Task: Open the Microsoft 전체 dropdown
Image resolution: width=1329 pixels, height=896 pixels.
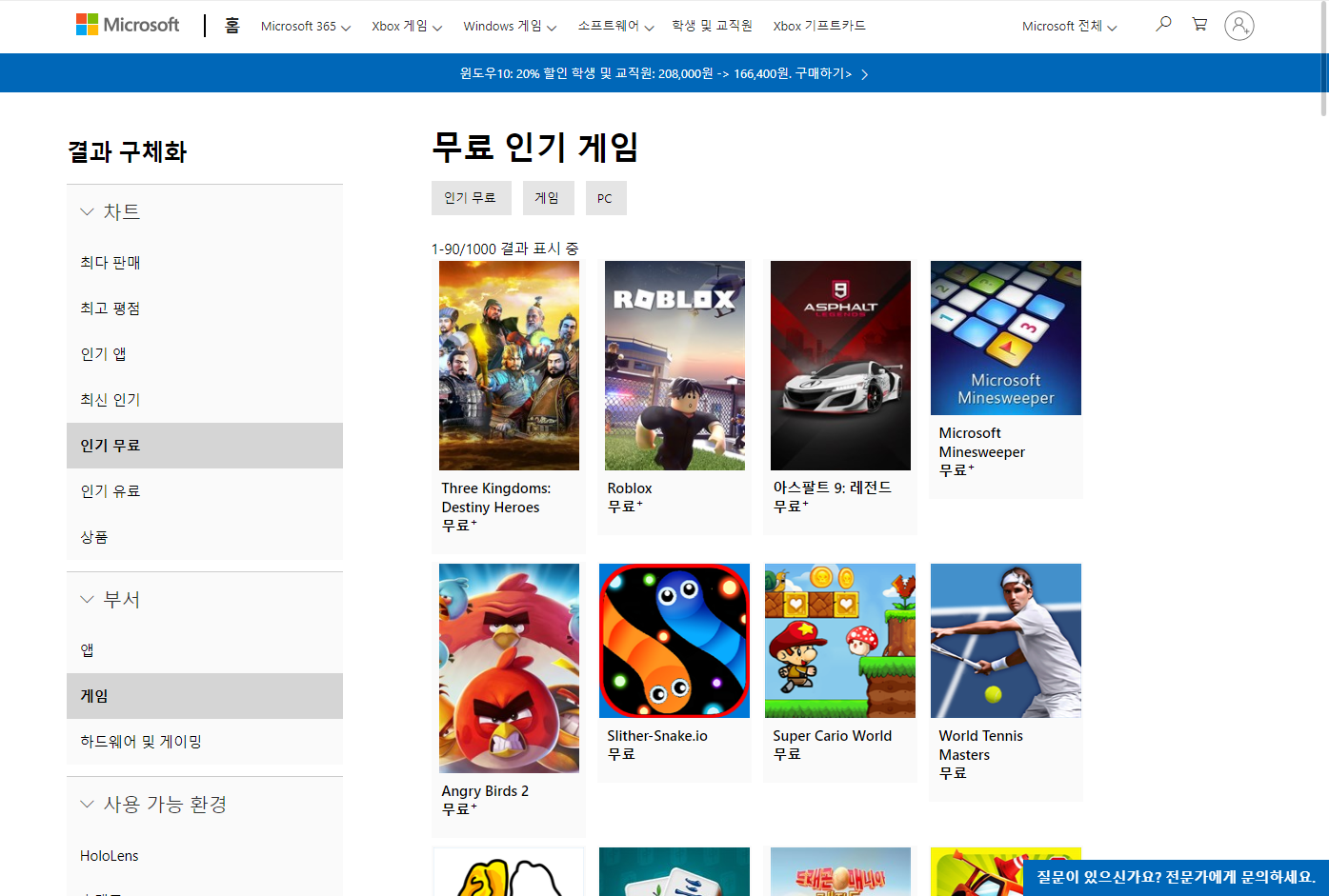Action: 1069,27
